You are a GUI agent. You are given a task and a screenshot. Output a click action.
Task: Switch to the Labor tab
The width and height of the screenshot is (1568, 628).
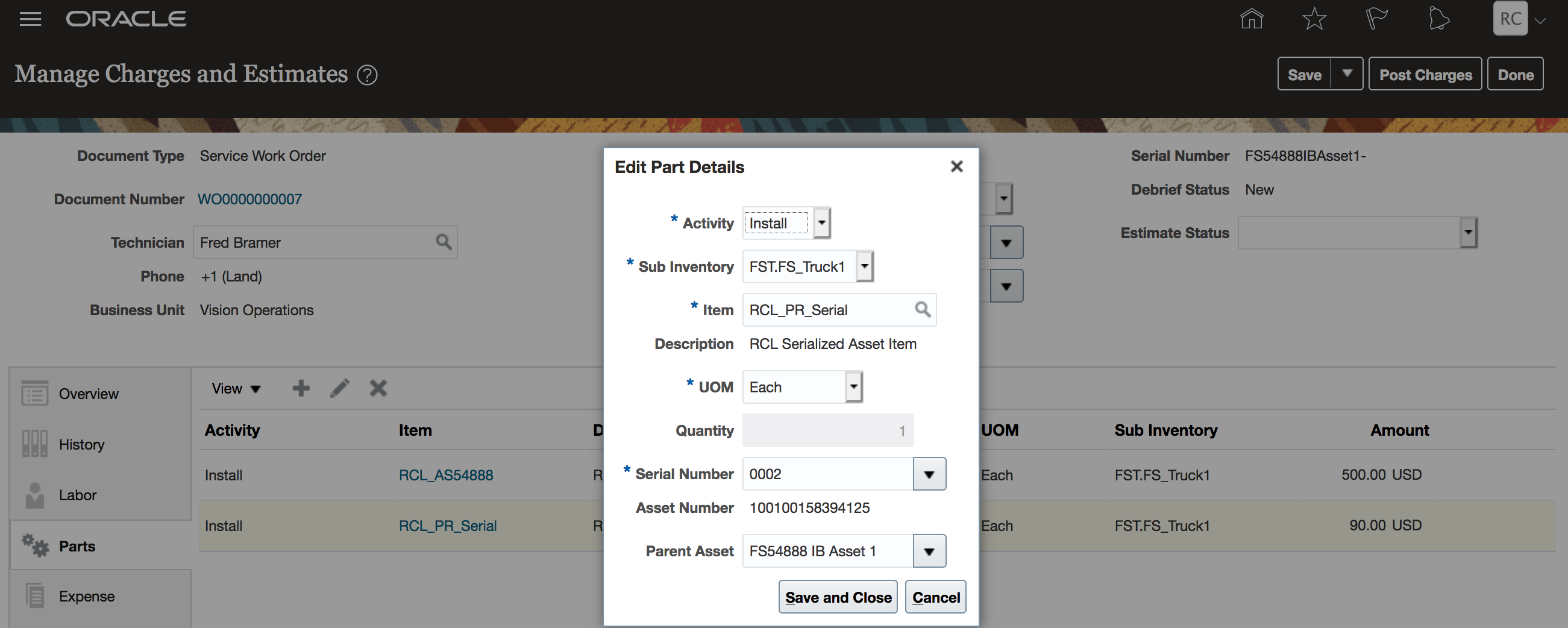pos(77,495)
